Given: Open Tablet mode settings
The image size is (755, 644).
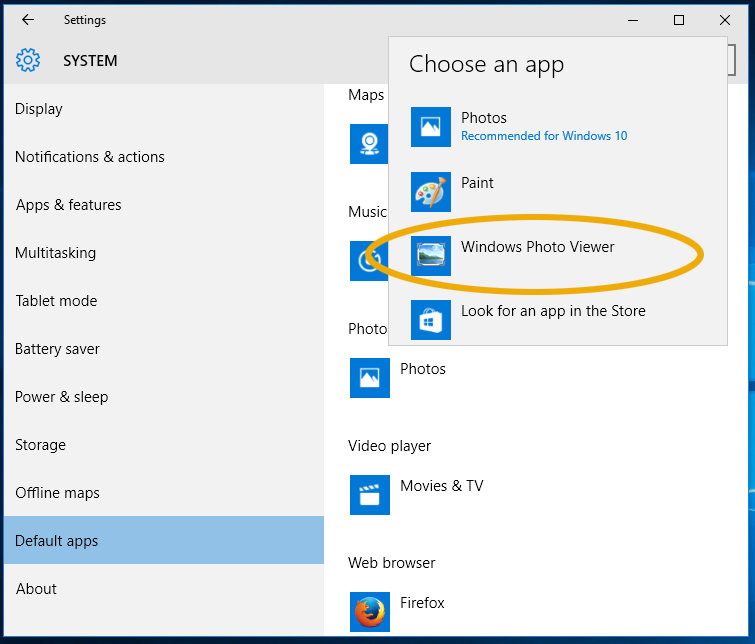Looking at the screenshot, I should coord(164,301).
